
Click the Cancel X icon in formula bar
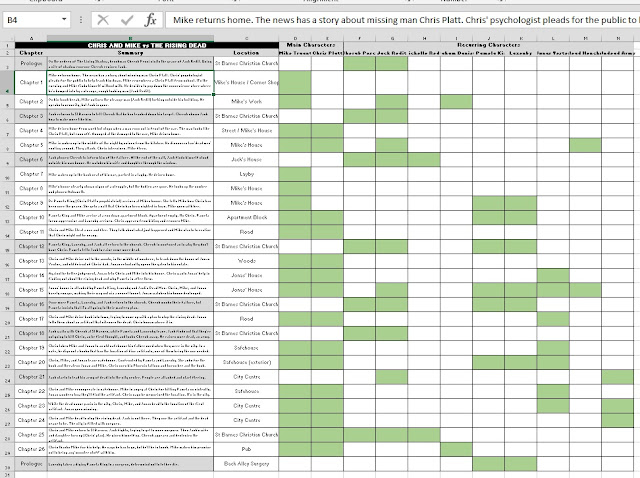point(103,20)
